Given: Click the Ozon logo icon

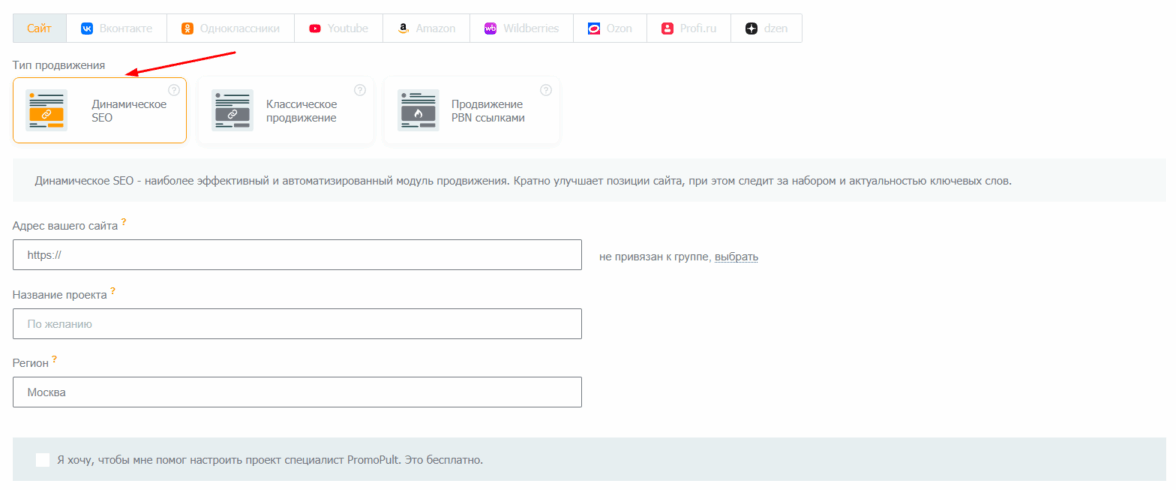Looking at the screenshot, I should pyautogui.click(x=594, y=29).
